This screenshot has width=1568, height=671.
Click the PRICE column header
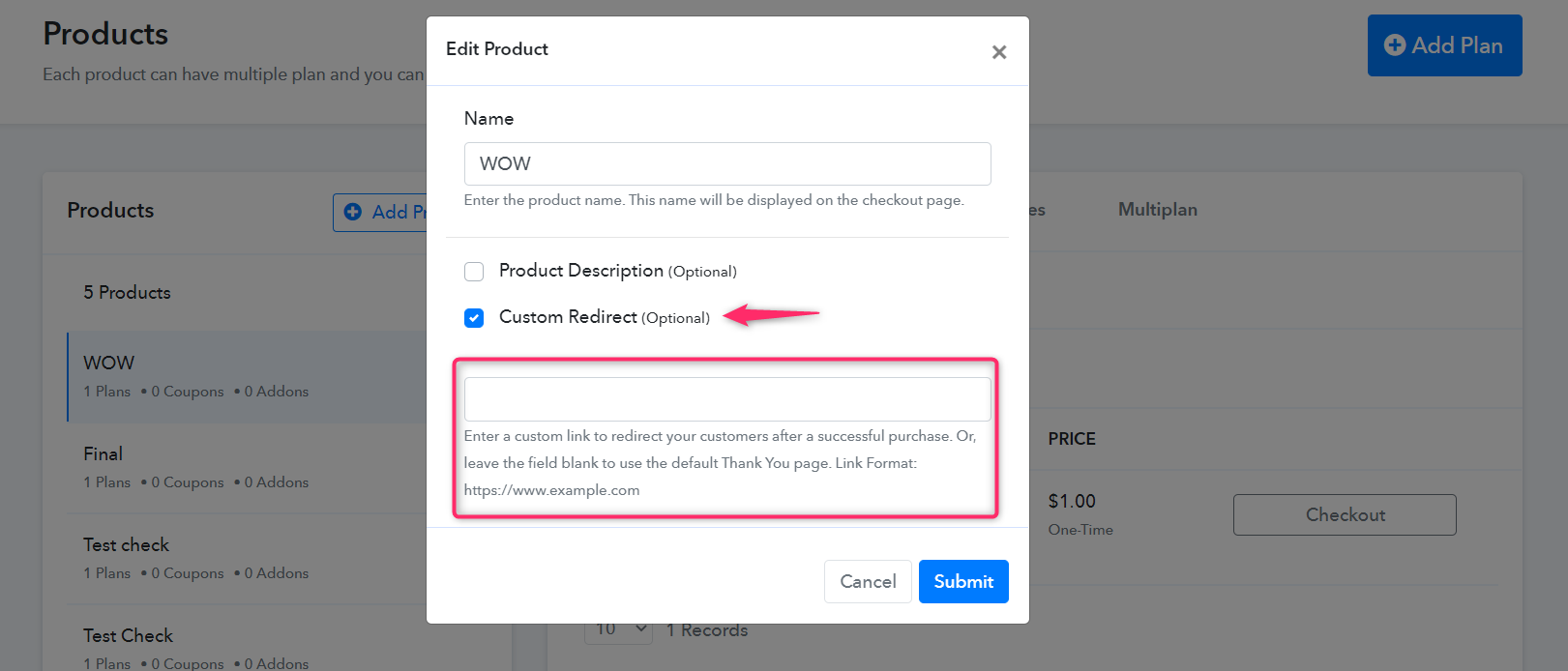point(1072,439)
